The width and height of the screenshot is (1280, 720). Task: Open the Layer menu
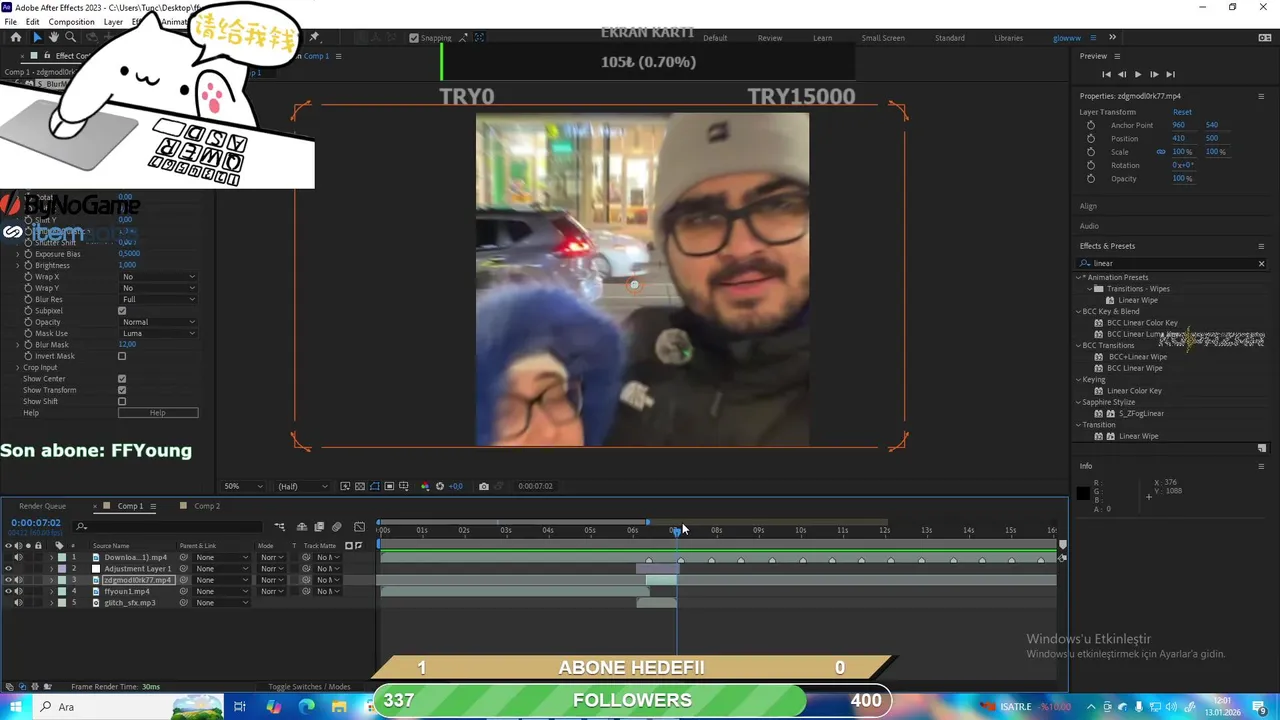[113, 22]
